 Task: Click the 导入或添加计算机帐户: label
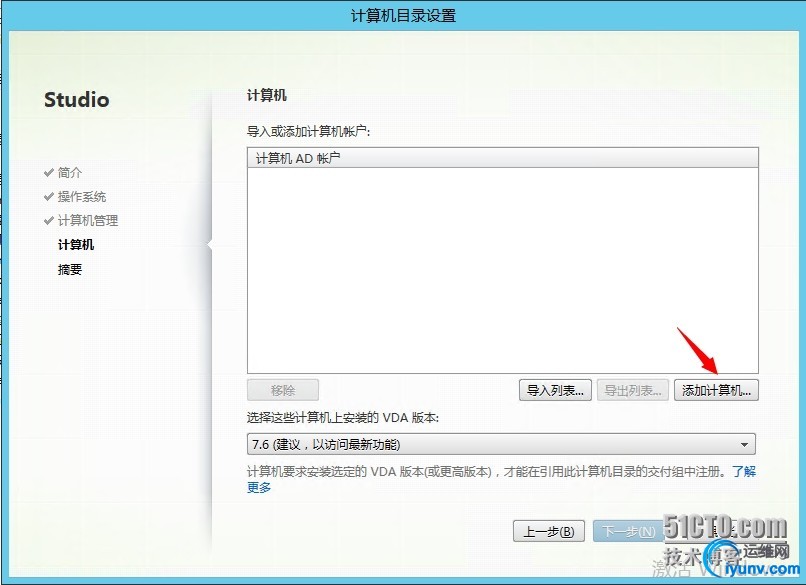click(308, 132)
